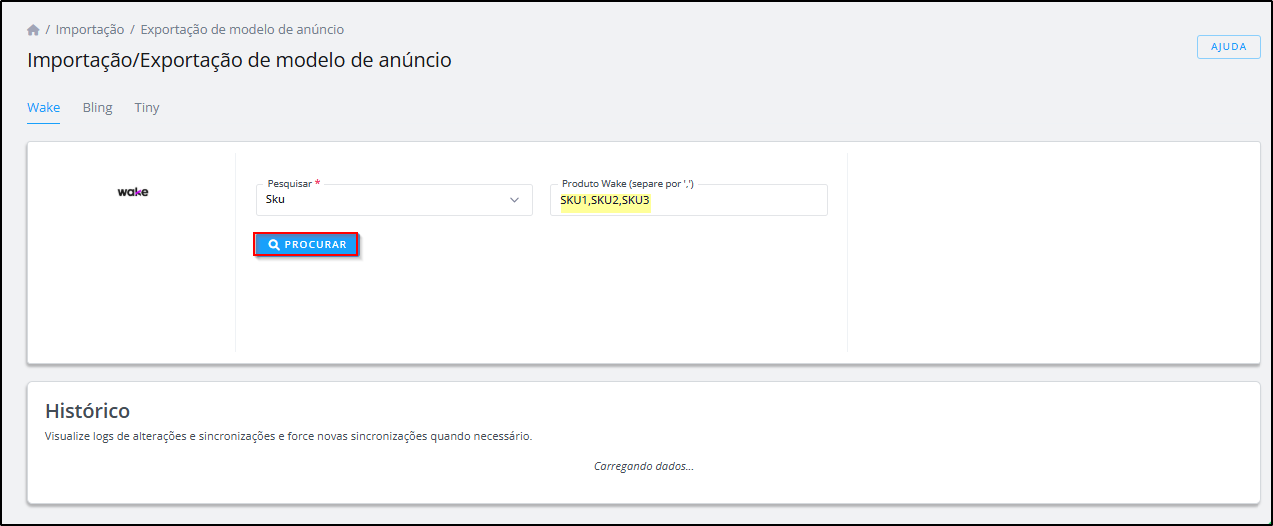The width and height of the screenshot is (1273, 526).
Task: Click the PROCURAR search button label
Action: click(x=315, y=245)
